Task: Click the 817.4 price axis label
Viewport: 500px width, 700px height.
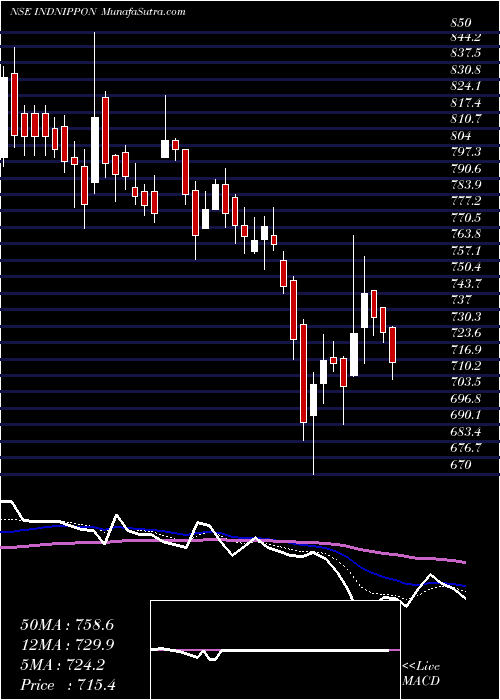Action: tap(466, 103)
